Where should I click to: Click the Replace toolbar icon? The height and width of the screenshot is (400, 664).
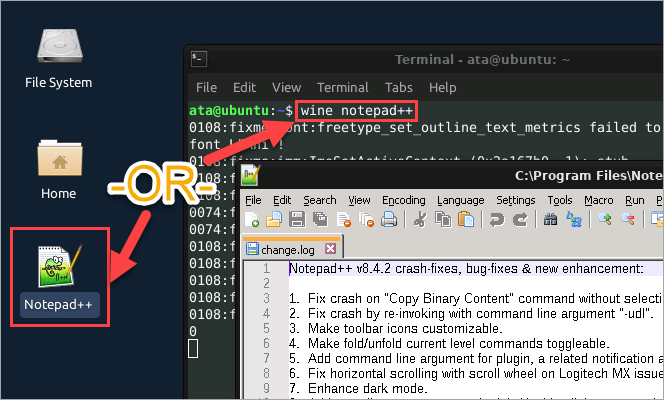[574, 220]
